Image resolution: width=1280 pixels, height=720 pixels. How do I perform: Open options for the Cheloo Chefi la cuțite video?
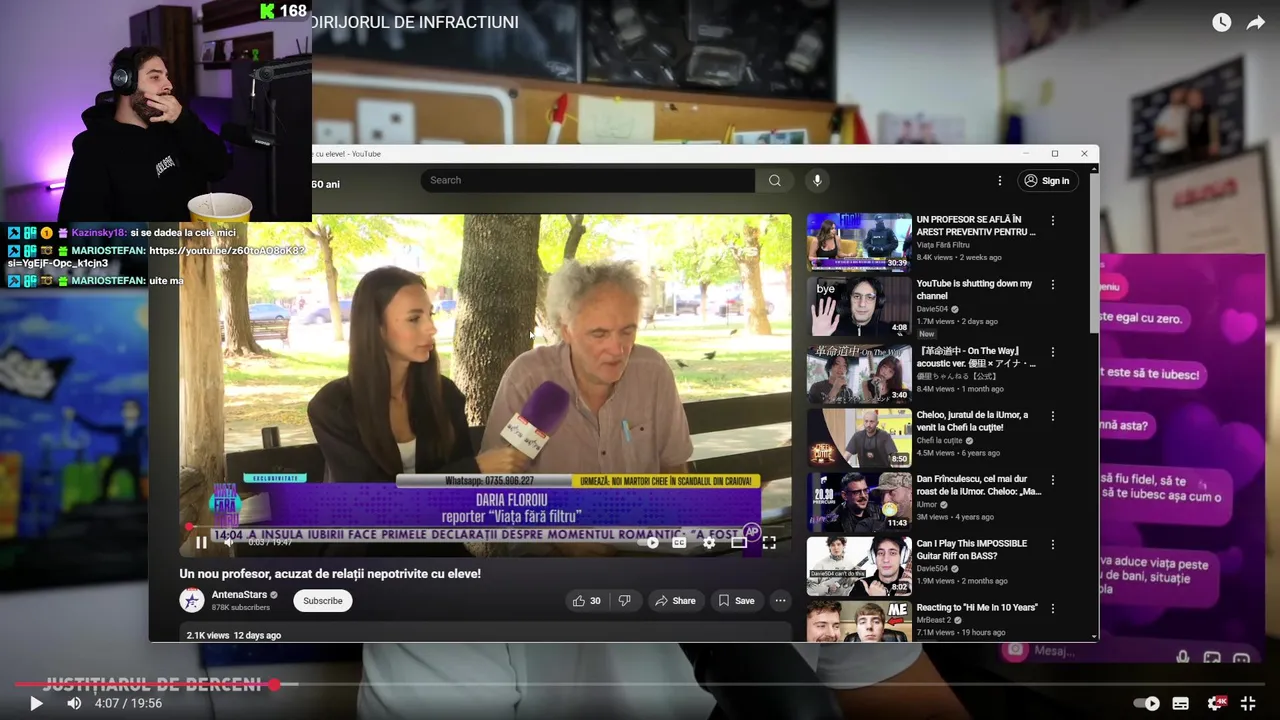point(1052,416)
